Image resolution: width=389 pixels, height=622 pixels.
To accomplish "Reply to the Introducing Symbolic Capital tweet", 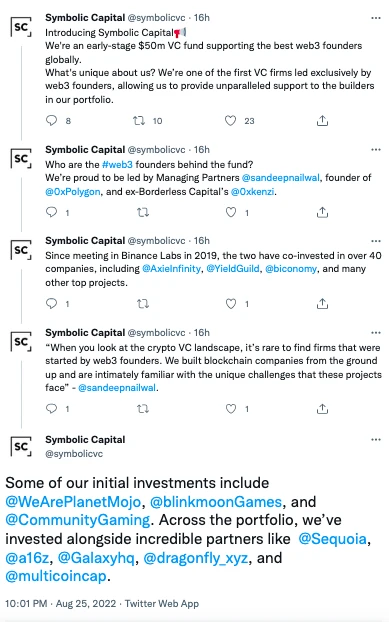I will point(52,120).
